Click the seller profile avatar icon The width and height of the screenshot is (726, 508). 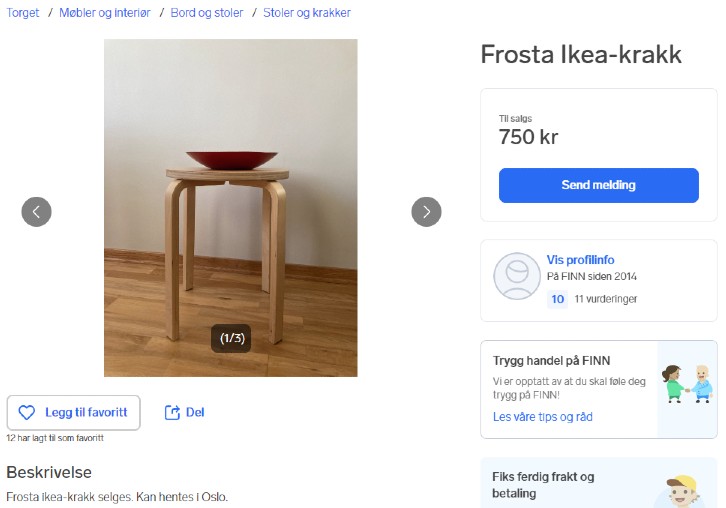(517, 277)
